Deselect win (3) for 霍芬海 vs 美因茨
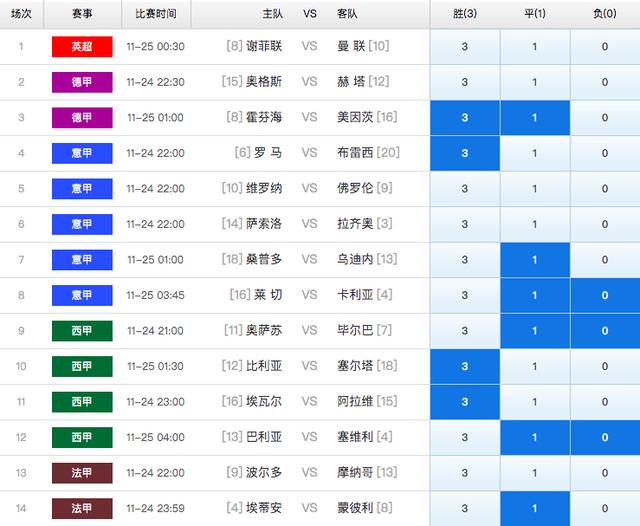Screen dimensions: 640x526 pos(465,118)
